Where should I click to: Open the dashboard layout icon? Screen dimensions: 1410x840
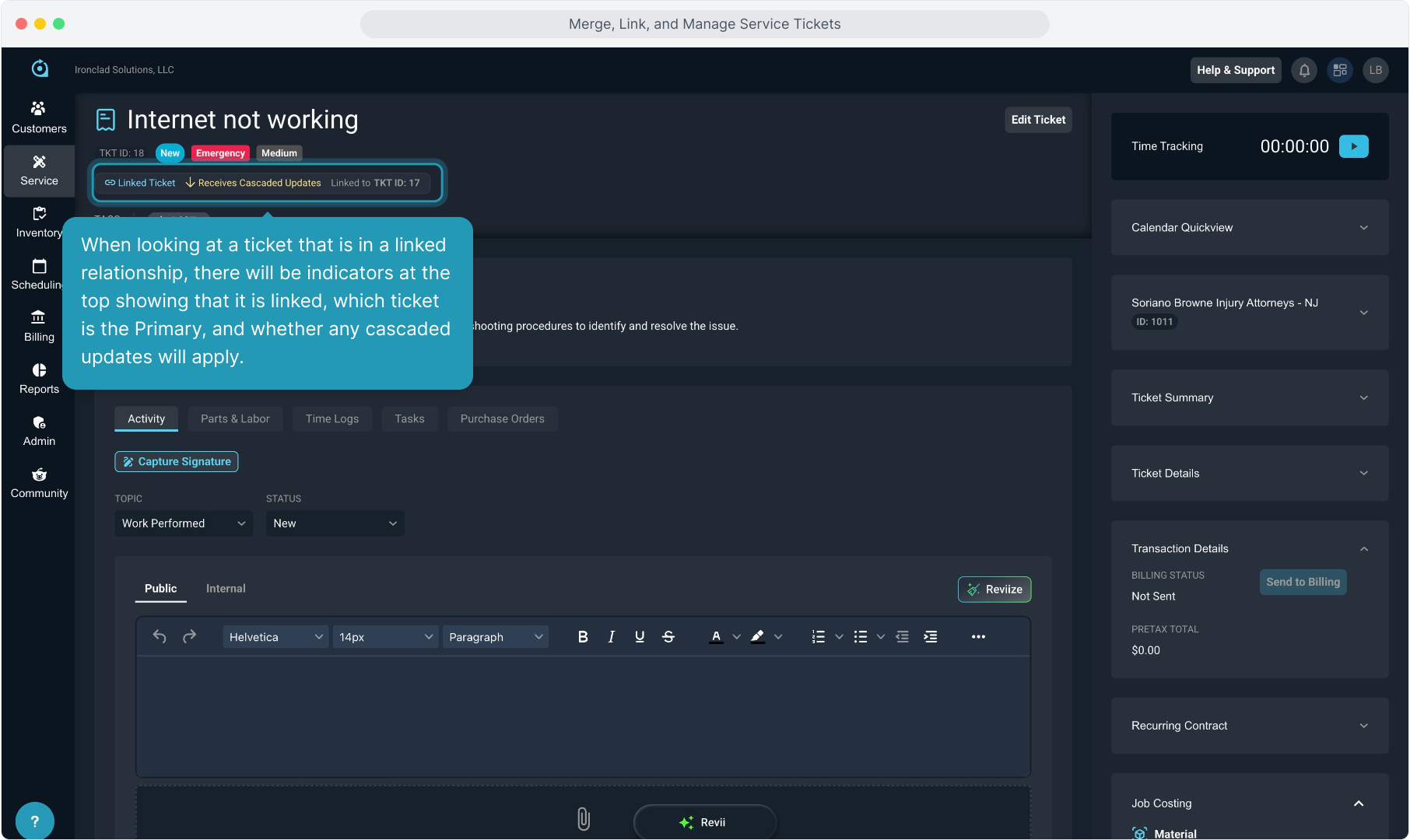[1340, 70]
